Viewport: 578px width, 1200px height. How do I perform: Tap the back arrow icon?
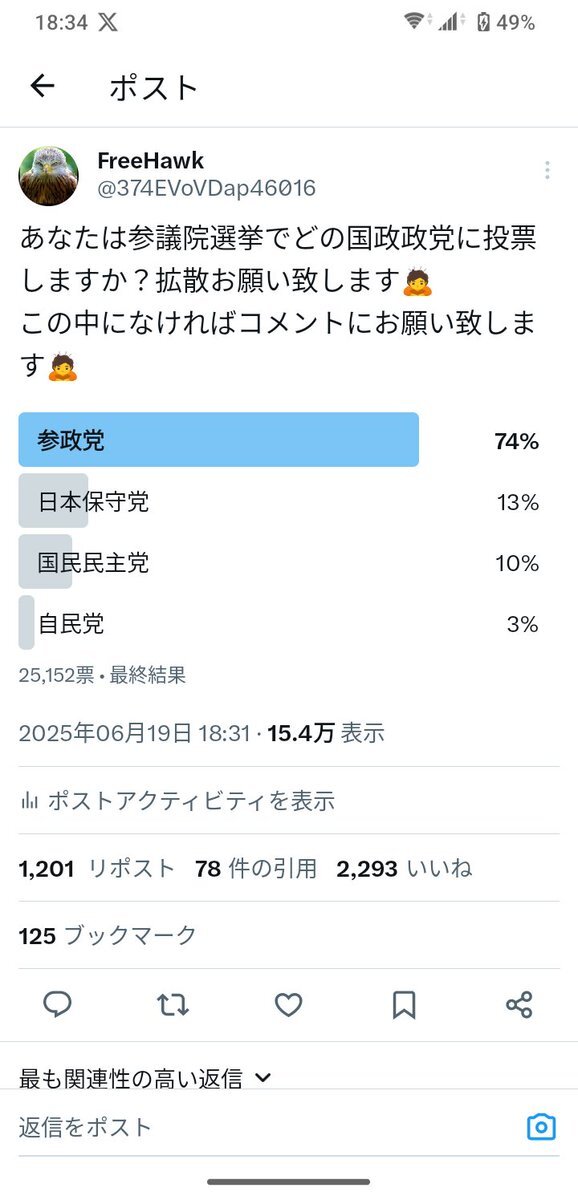pos(42,87)
